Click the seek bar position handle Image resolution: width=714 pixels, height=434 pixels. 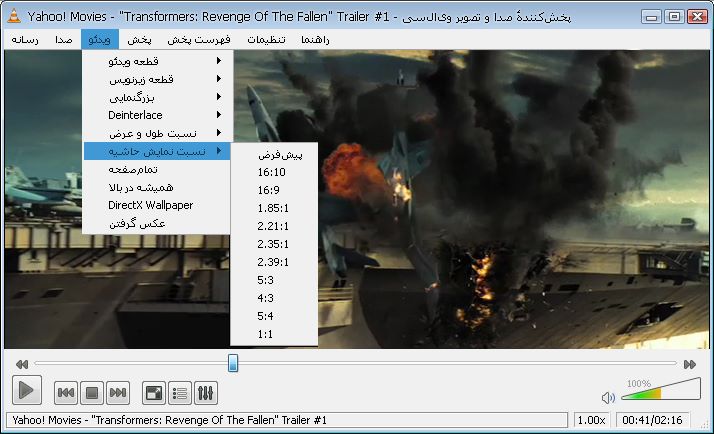pyautogui.click(x=233, y=363)
